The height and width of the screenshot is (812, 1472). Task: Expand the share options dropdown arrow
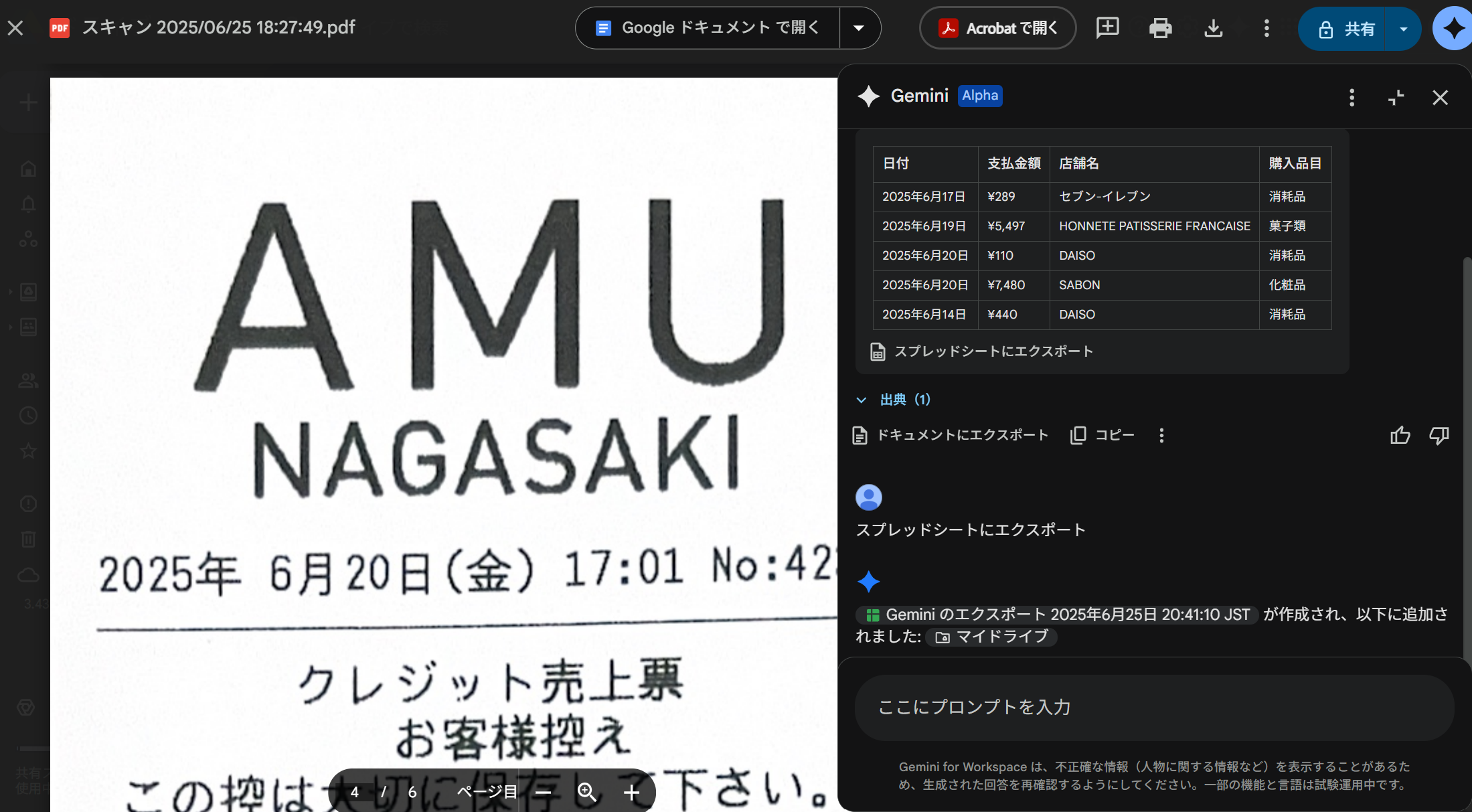(x=1403, y=29)
